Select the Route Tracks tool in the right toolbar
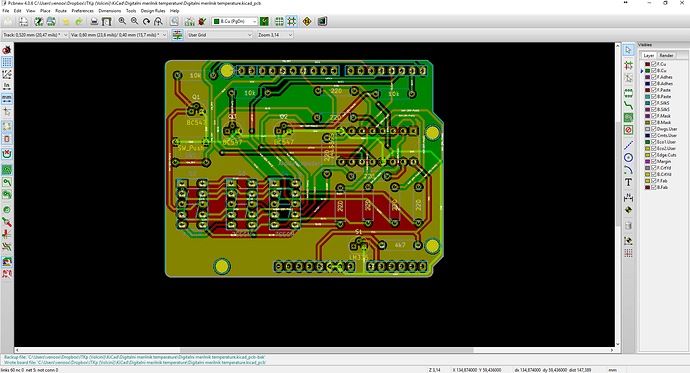690x373 pixels. pyautogui.click(x=628, y=106)
